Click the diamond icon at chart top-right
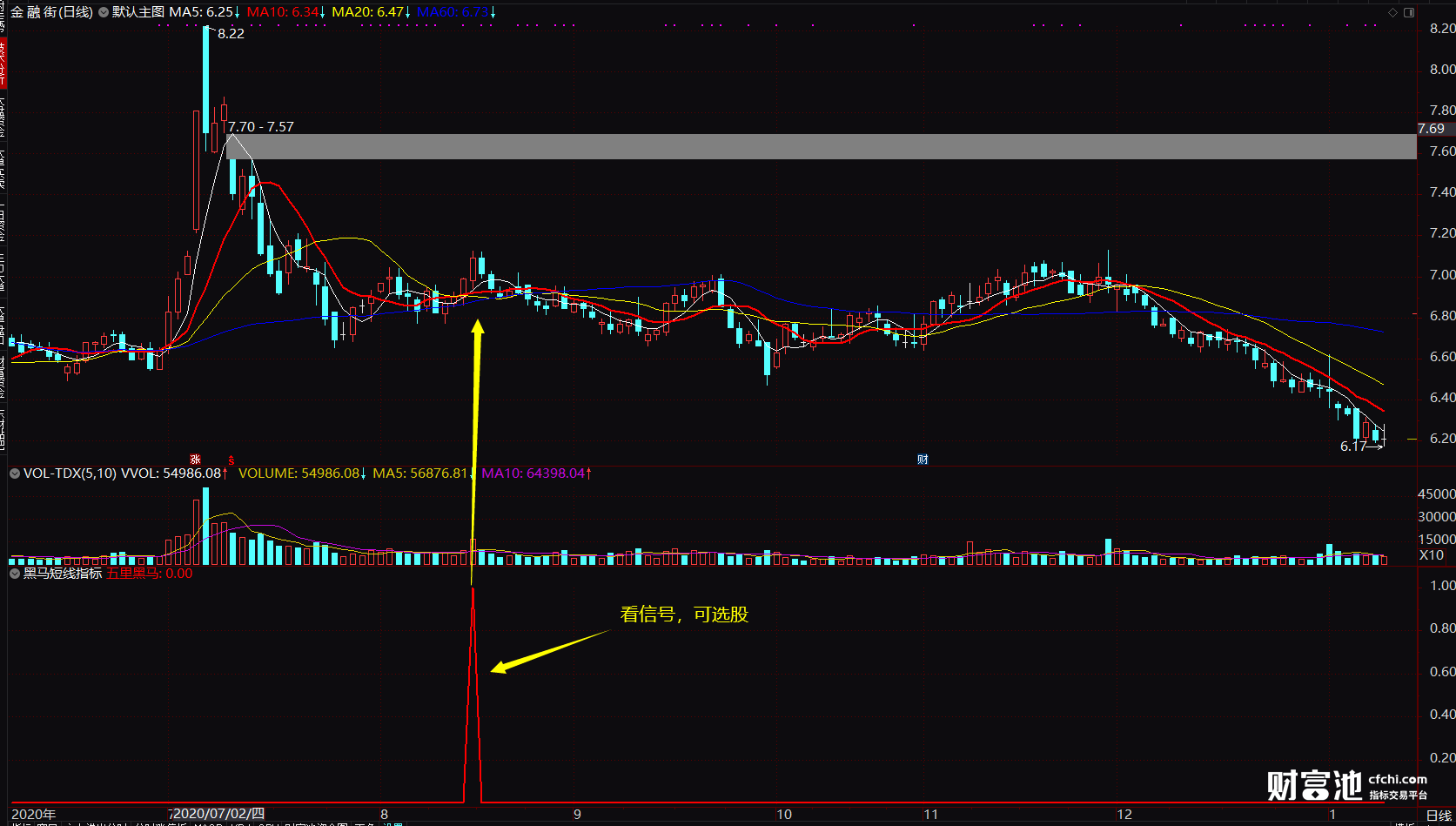Viewport: 1456px width, 826px height. click(1392, 12)
